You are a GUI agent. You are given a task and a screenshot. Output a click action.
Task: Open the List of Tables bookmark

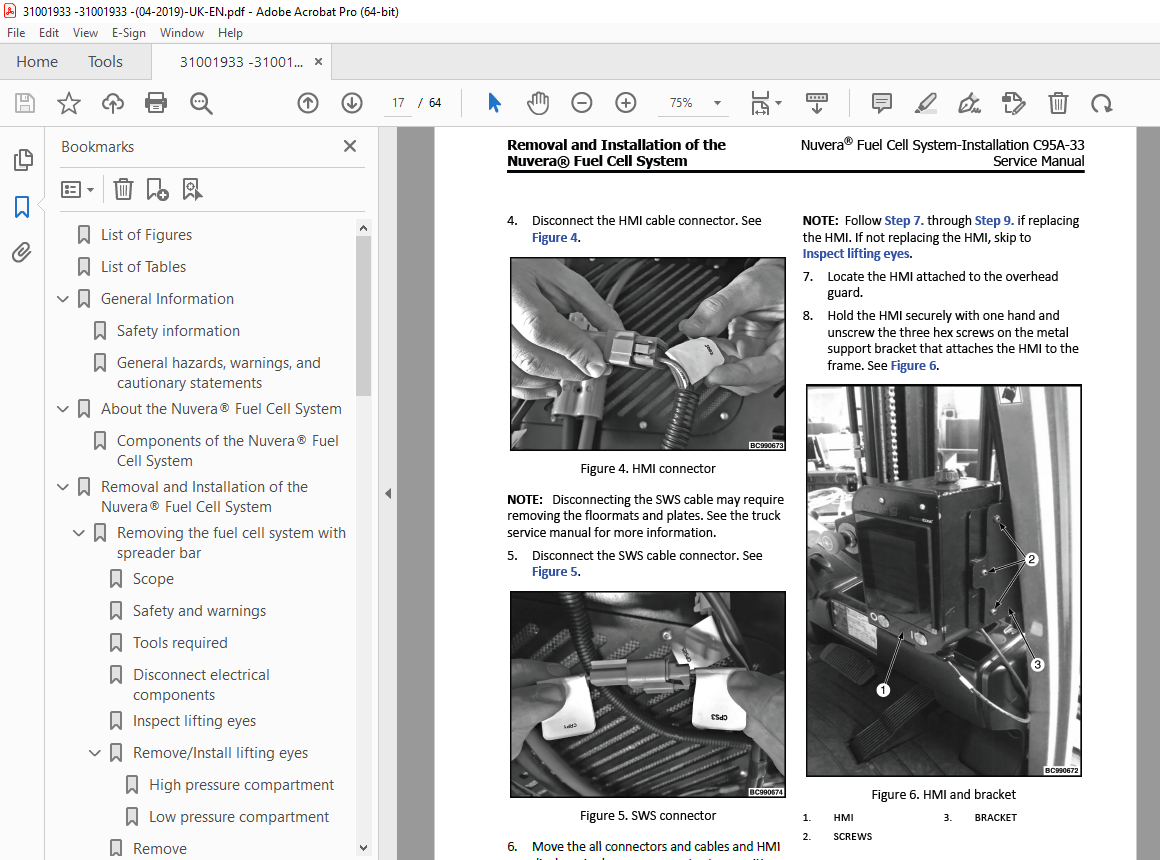coord(144,266)
